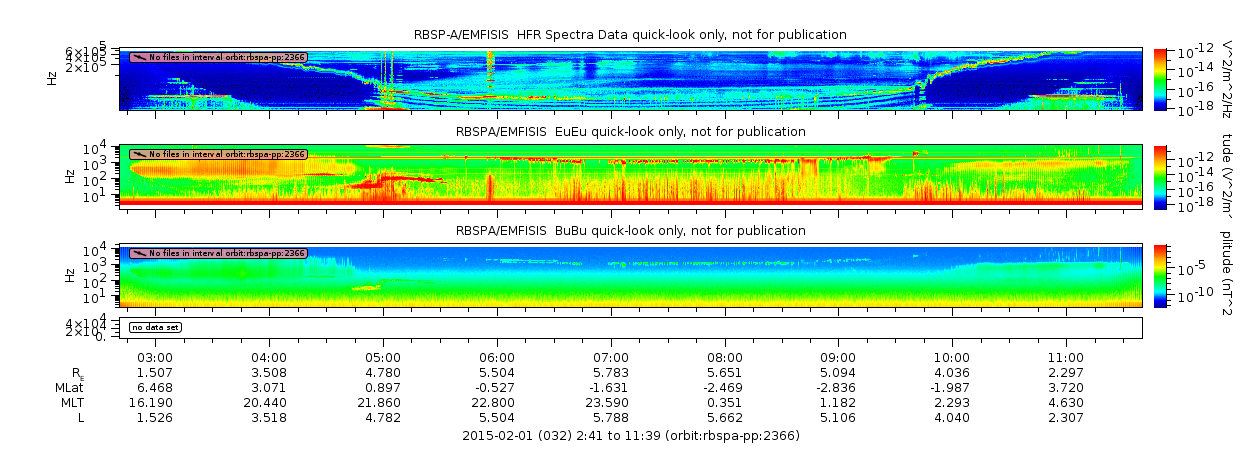Click the 08:00 time axis label
This screenshot has height=449, width=1250.
click(x=725, y=358)
